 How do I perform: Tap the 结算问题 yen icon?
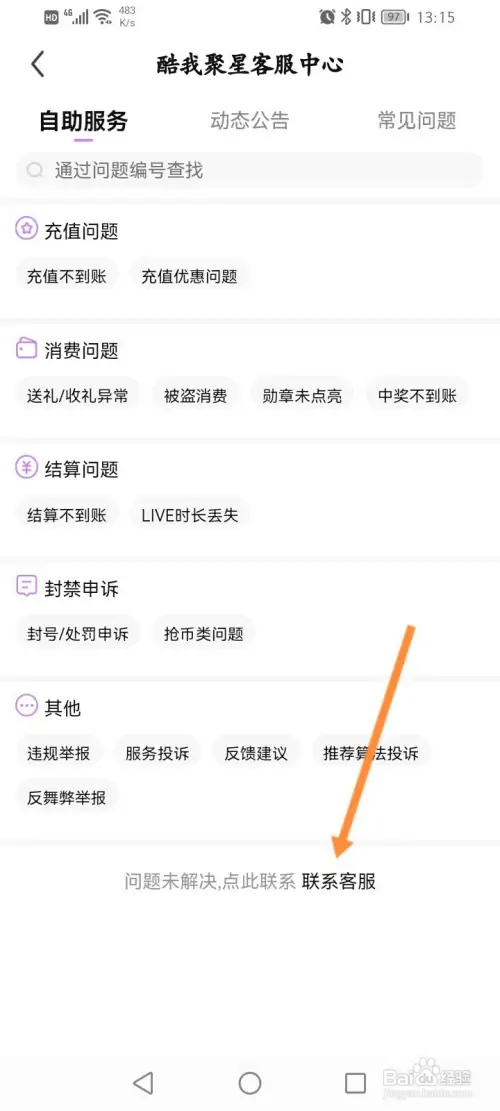(x=26, y=468)
